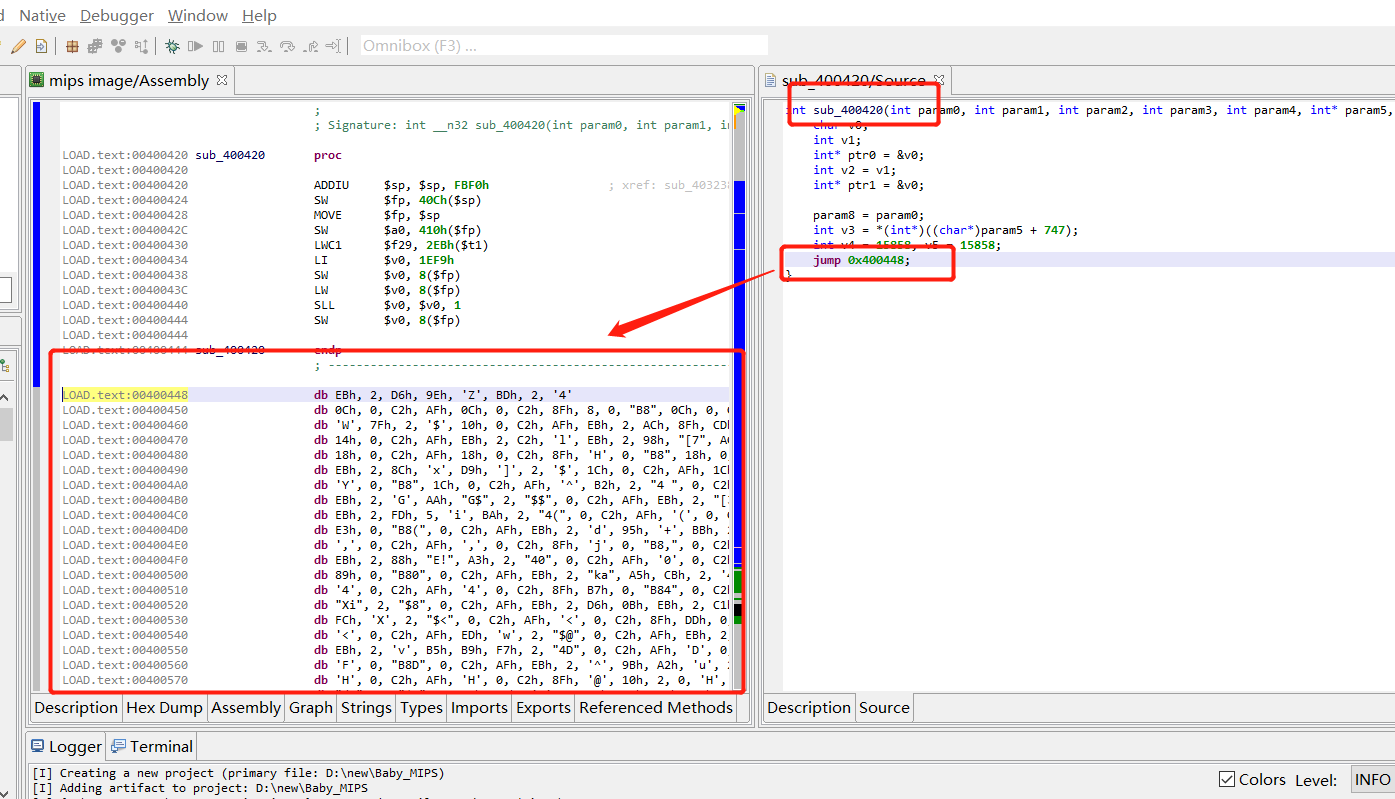
Task: Open the log Level INFO dropdown
Action: point(1372,779)
